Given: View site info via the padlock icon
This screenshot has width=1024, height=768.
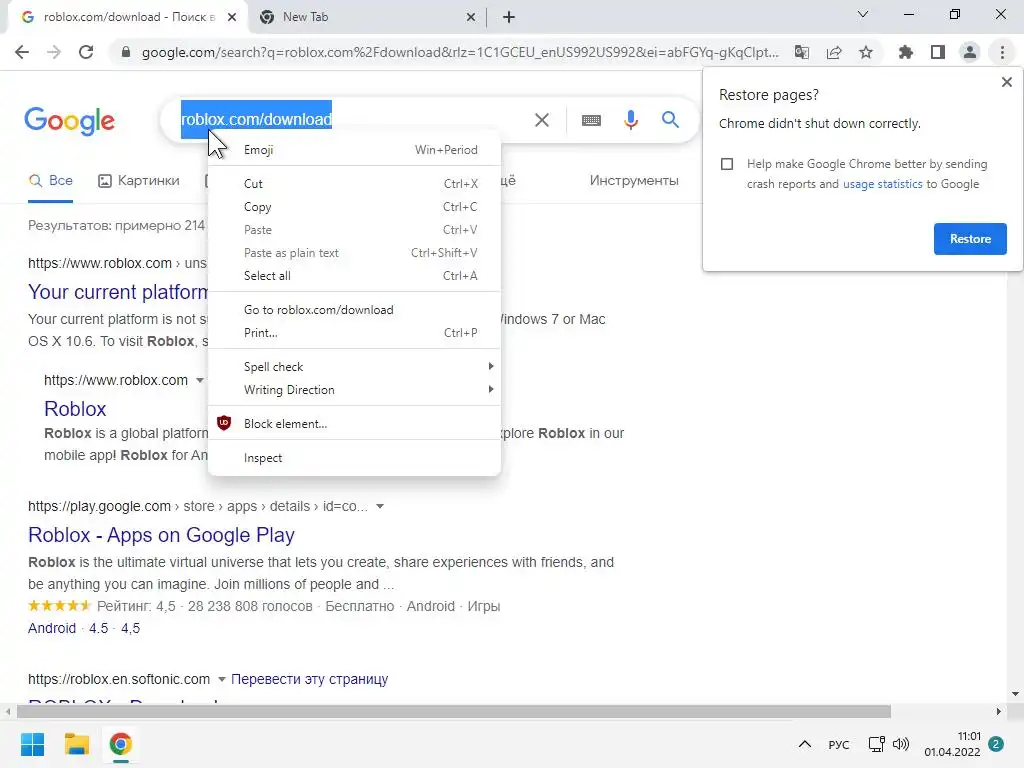Looking at the screenshot, I should [x=126, y=52].
